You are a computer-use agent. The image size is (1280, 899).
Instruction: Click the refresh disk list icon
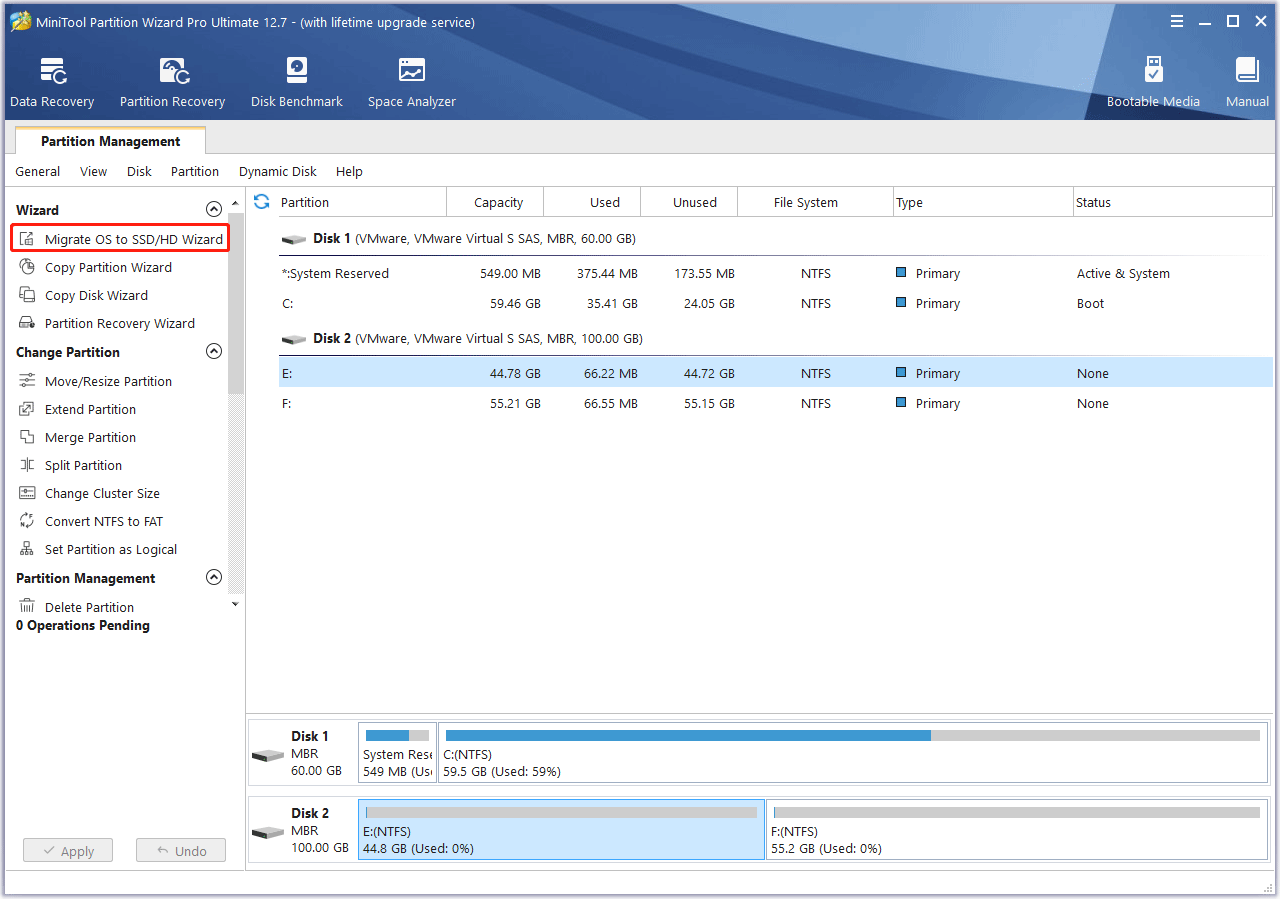click(x=262, y=202)
